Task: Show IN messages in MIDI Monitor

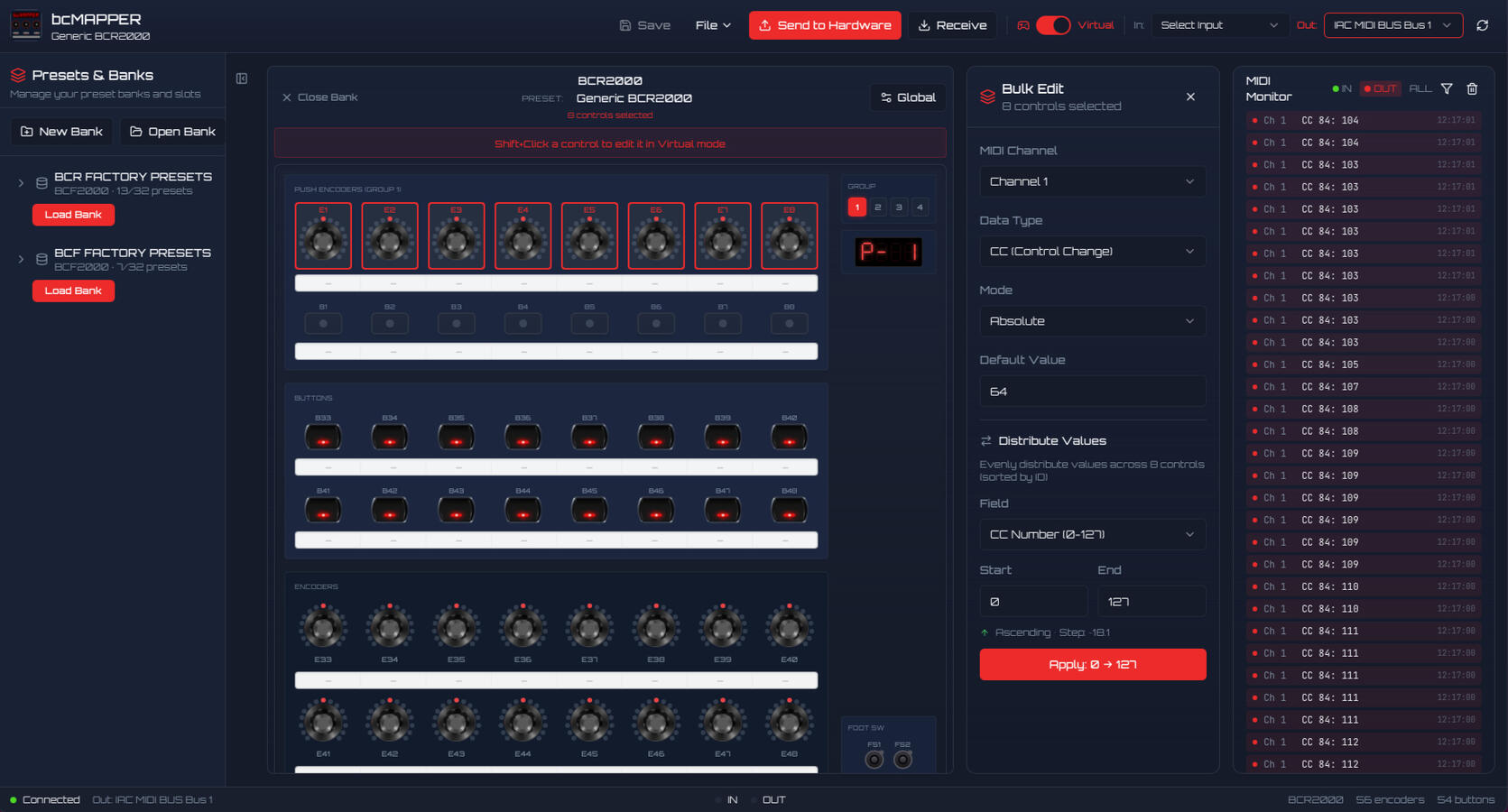Action: click(1344, 88)
